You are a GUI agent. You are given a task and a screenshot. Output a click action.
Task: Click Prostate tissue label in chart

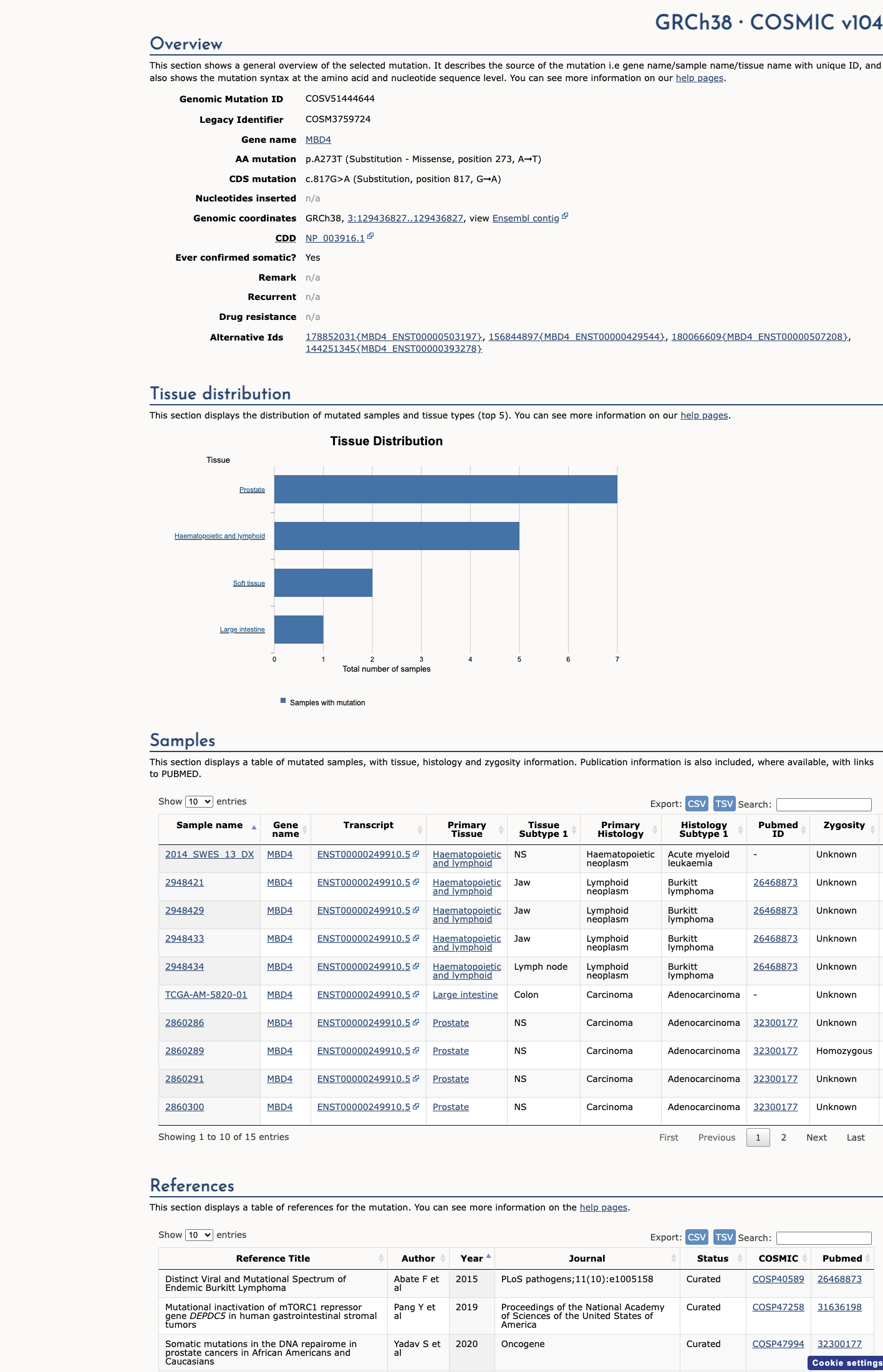(x=252, y=490)
